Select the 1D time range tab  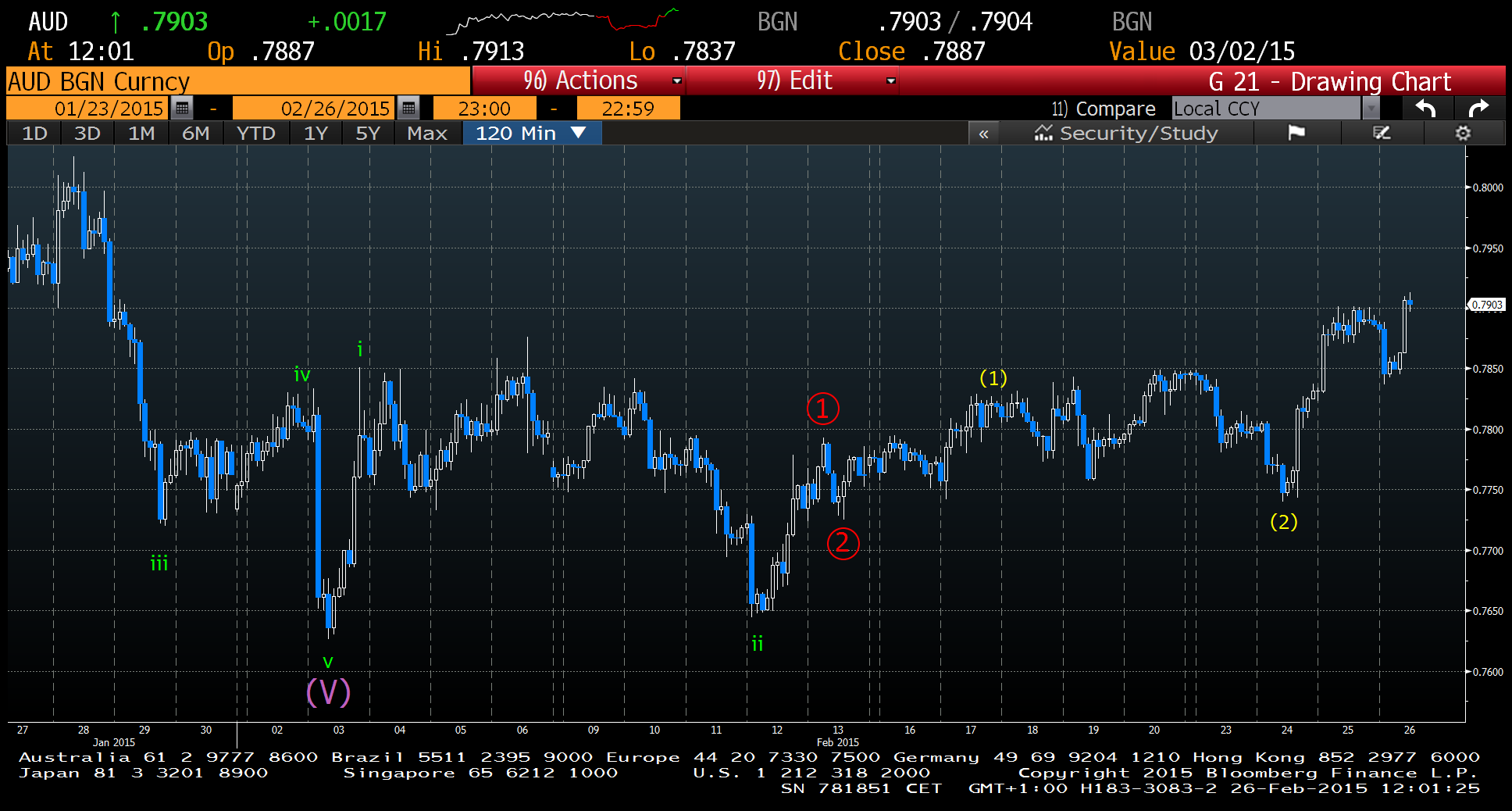click(x=34, y=134)
